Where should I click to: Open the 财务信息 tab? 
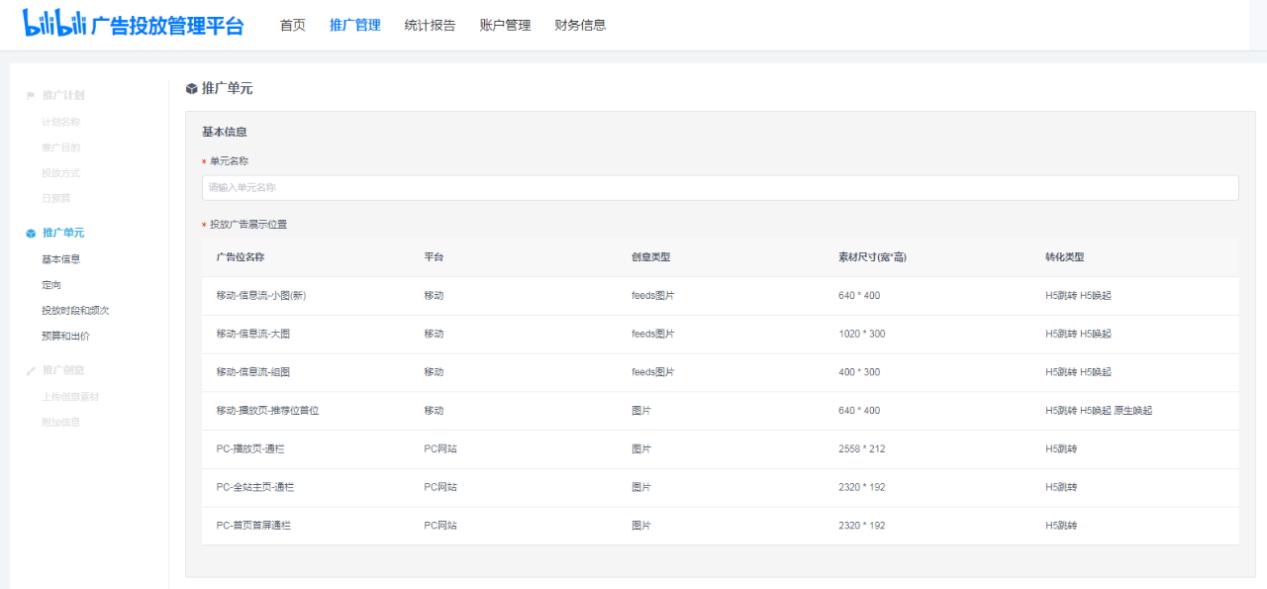pos(580,25)
